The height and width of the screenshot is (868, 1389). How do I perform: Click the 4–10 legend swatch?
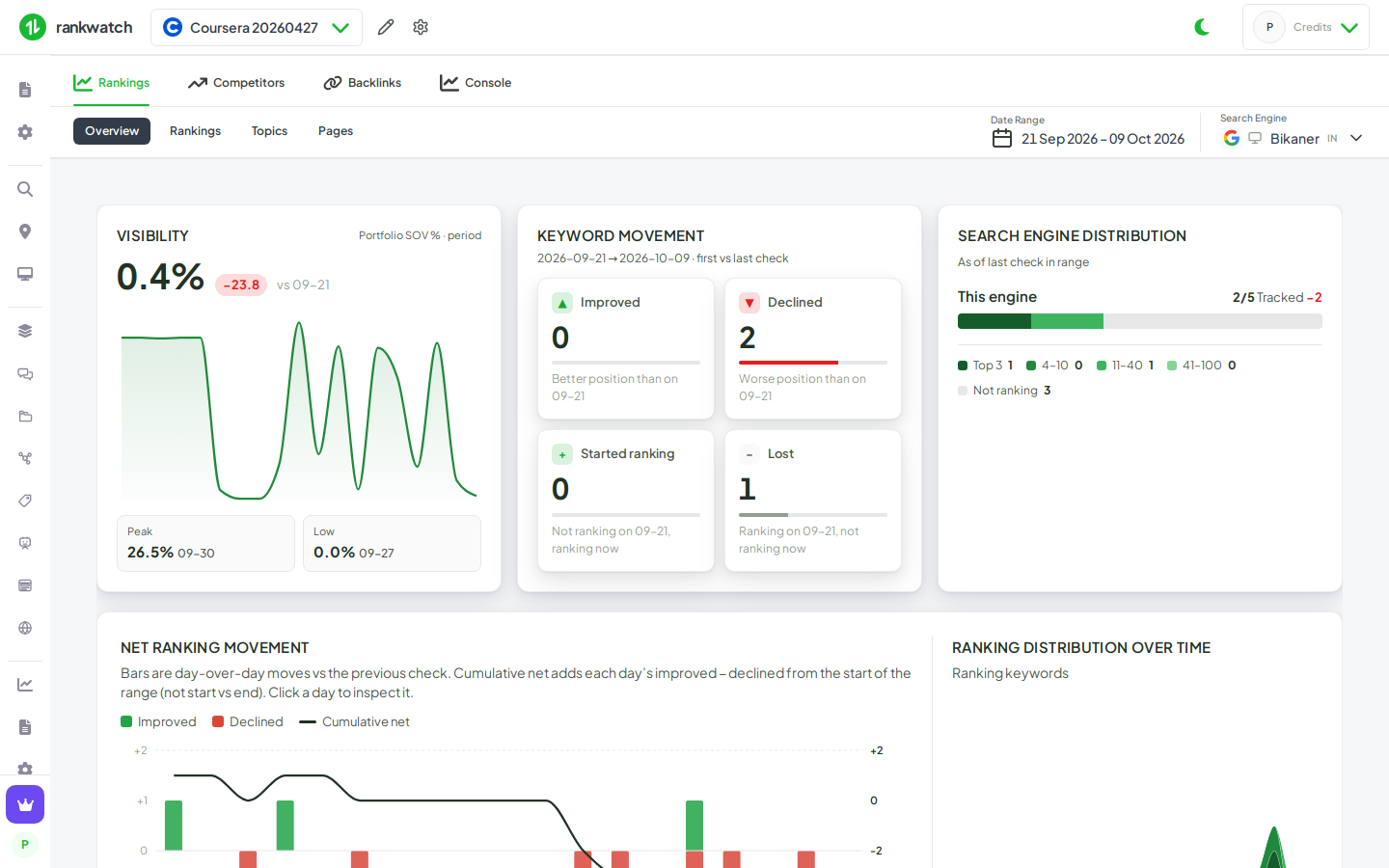pyautogui.click(x=1031, y=366)
